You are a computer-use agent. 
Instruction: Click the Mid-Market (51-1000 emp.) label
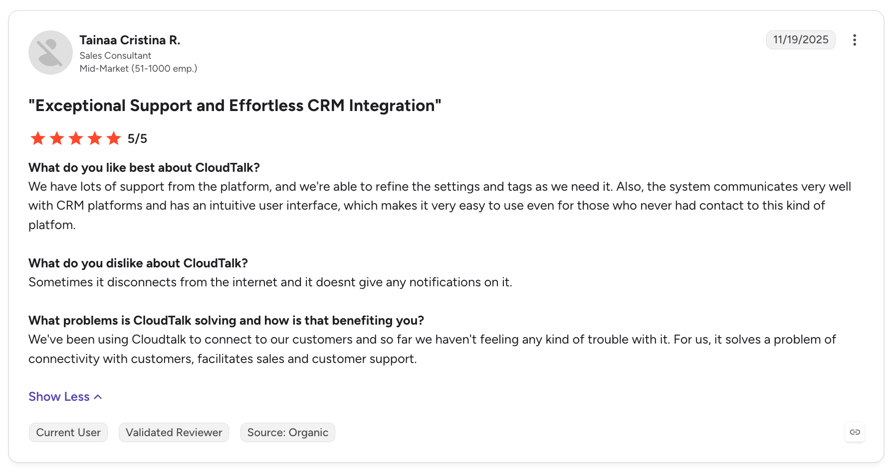pyautogui.click(x=138, y=68)
